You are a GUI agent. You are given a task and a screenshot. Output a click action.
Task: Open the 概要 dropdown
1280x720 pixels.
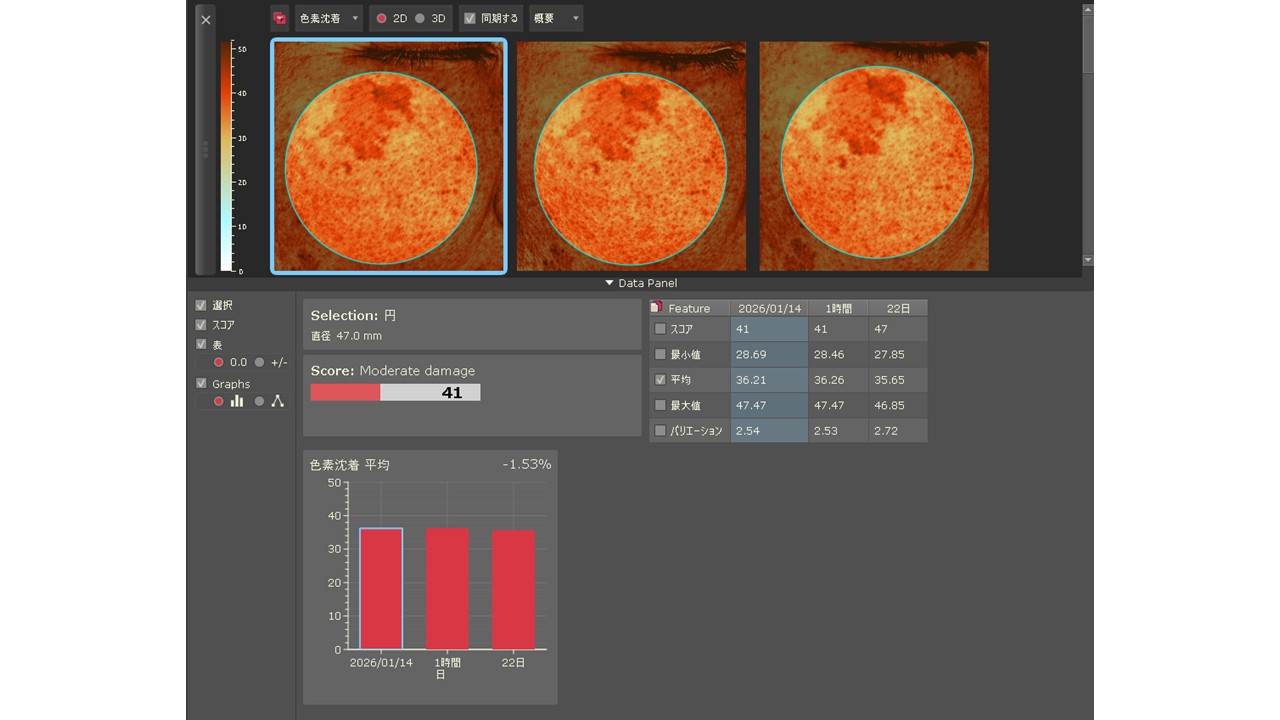point(556,19)
